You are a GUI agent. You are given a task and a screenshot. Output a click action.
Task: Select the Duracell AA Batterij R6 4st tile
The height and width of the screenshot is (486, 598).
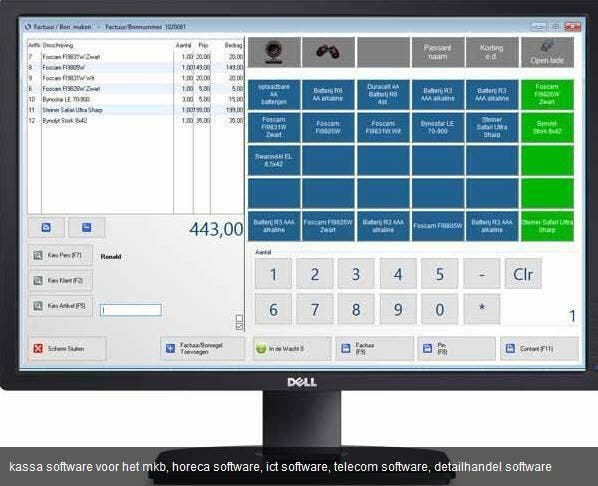tap(383, 95)
